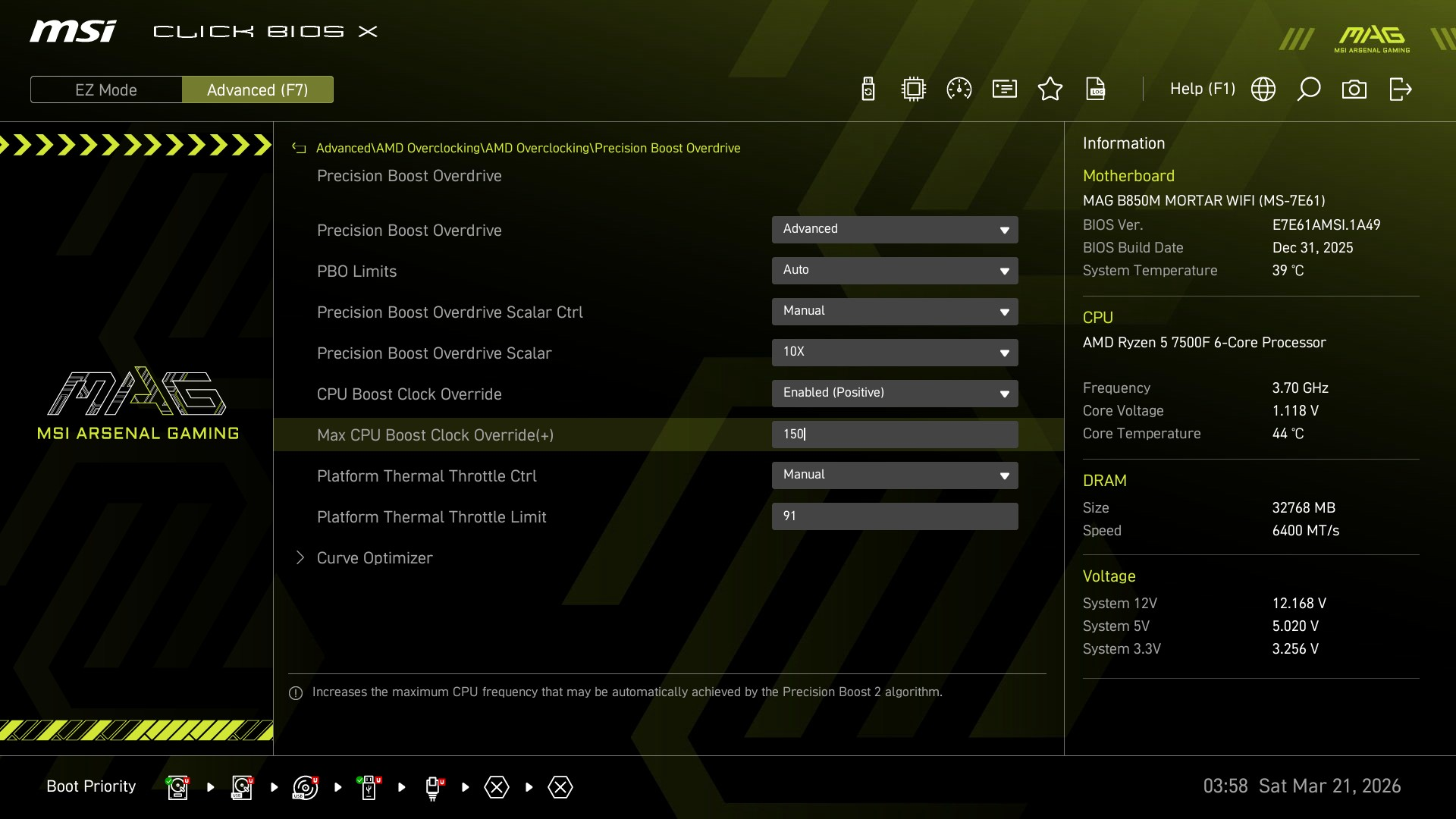
Task: Click the MAG B850M MORTAR WIFI model text
Action: click(x=1204, y=201)
